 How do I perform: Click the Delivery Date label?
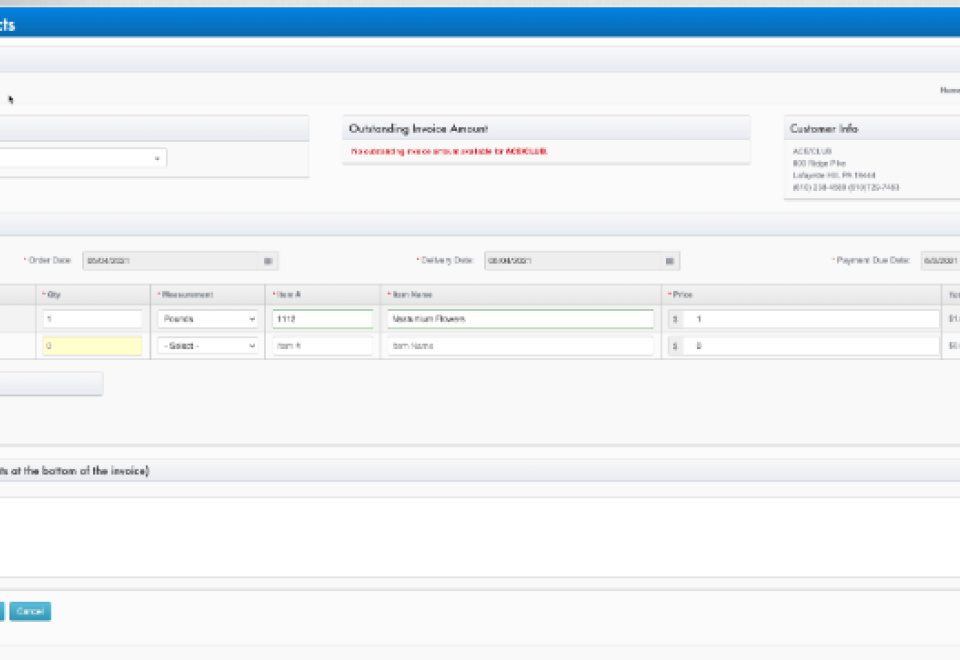(447, 260)
